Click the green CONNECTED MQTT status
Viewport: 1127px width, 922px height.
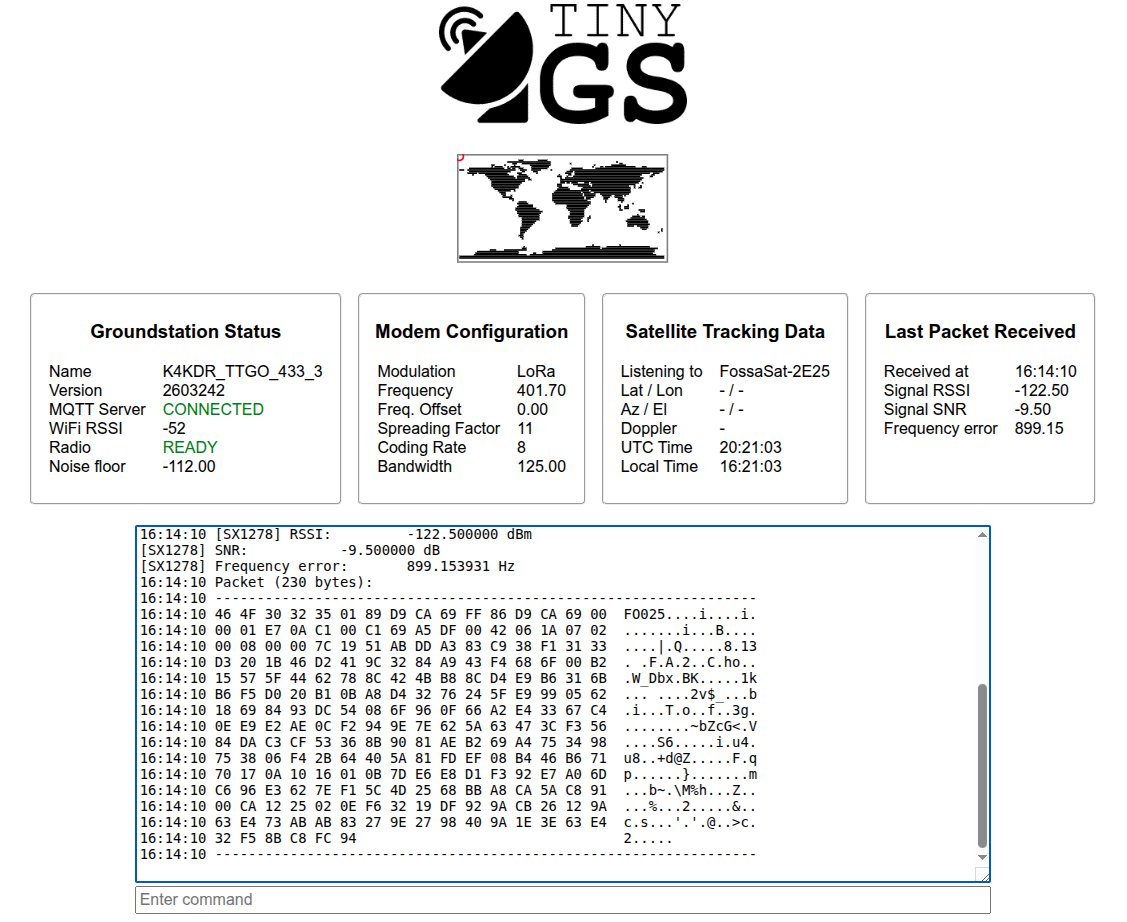(213, 410)
